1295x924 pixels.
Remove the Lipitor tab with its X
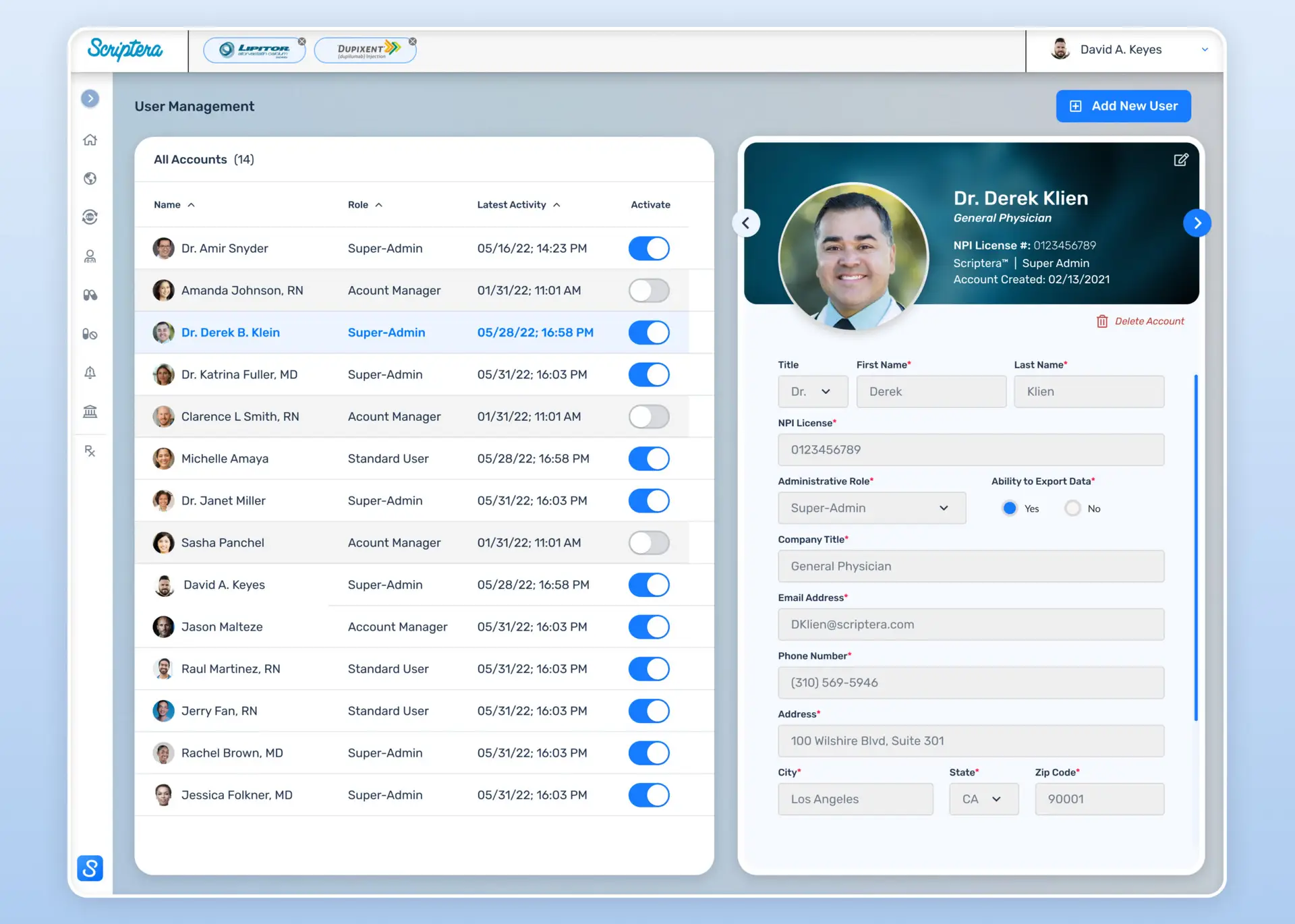click(302, 42)
